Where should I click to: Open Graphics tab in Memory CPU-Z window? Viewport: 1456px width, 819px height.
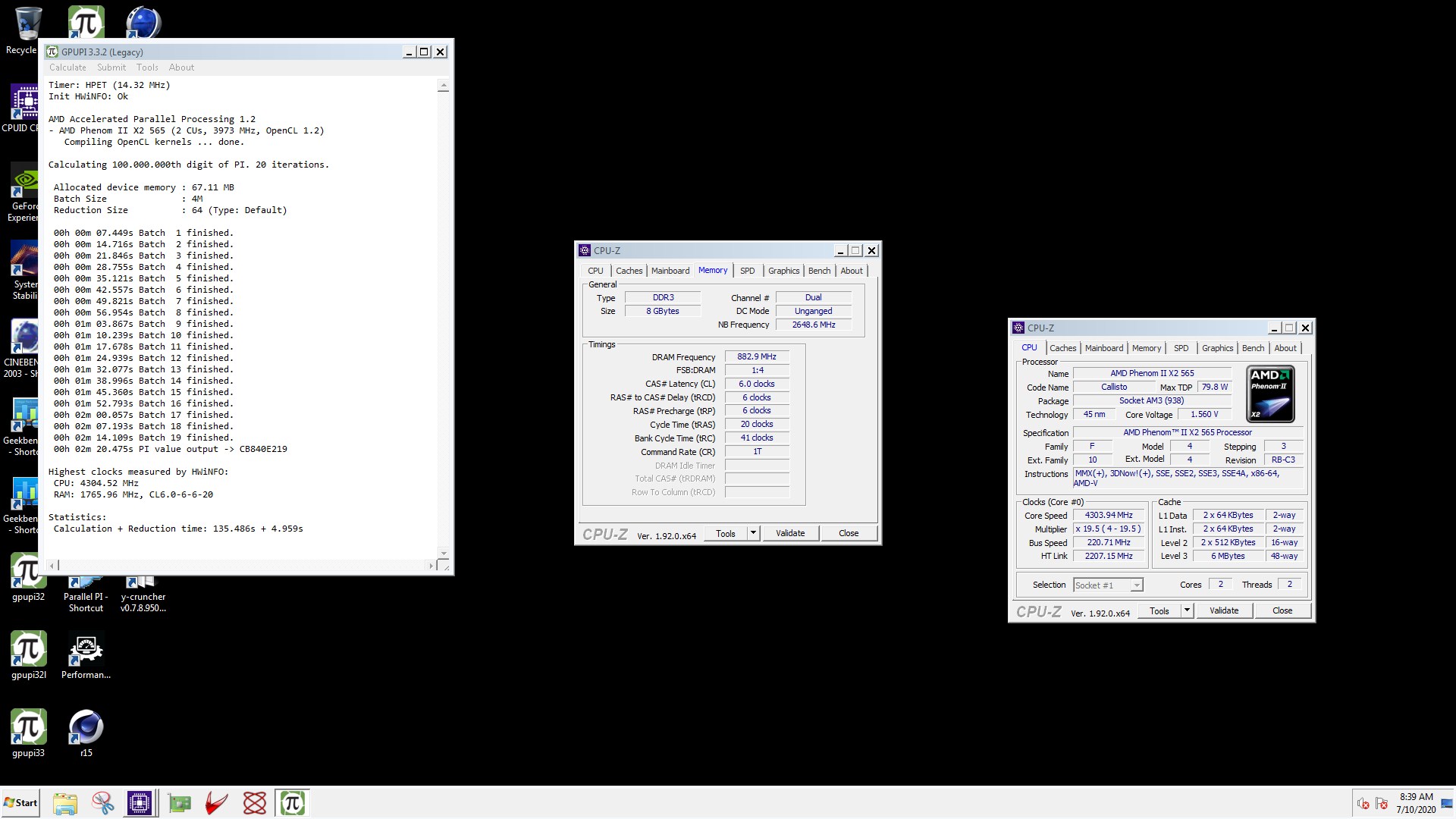783,271
